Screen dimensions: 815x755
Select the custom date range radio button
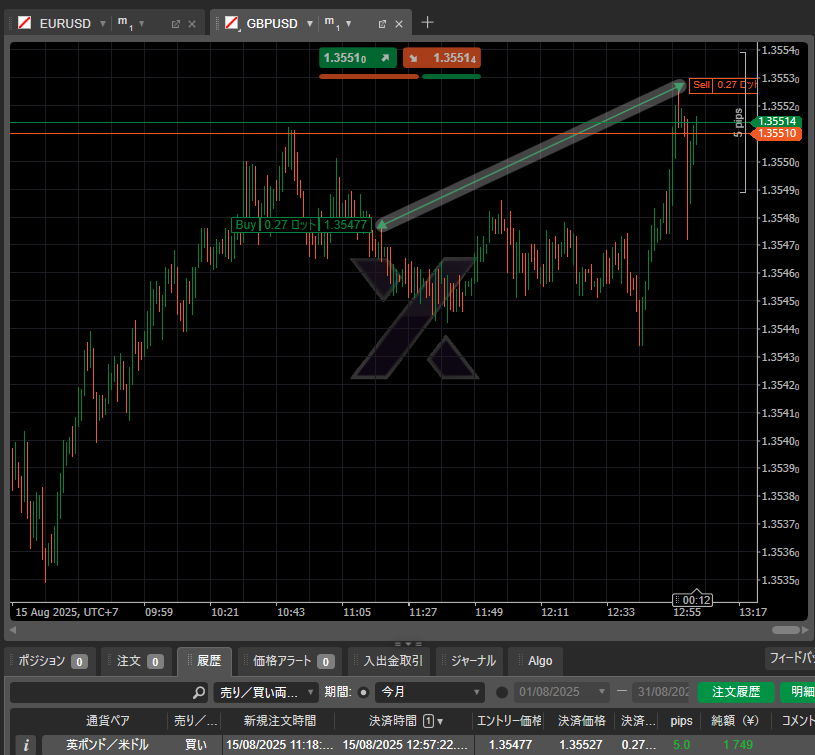tap(502, 692)
